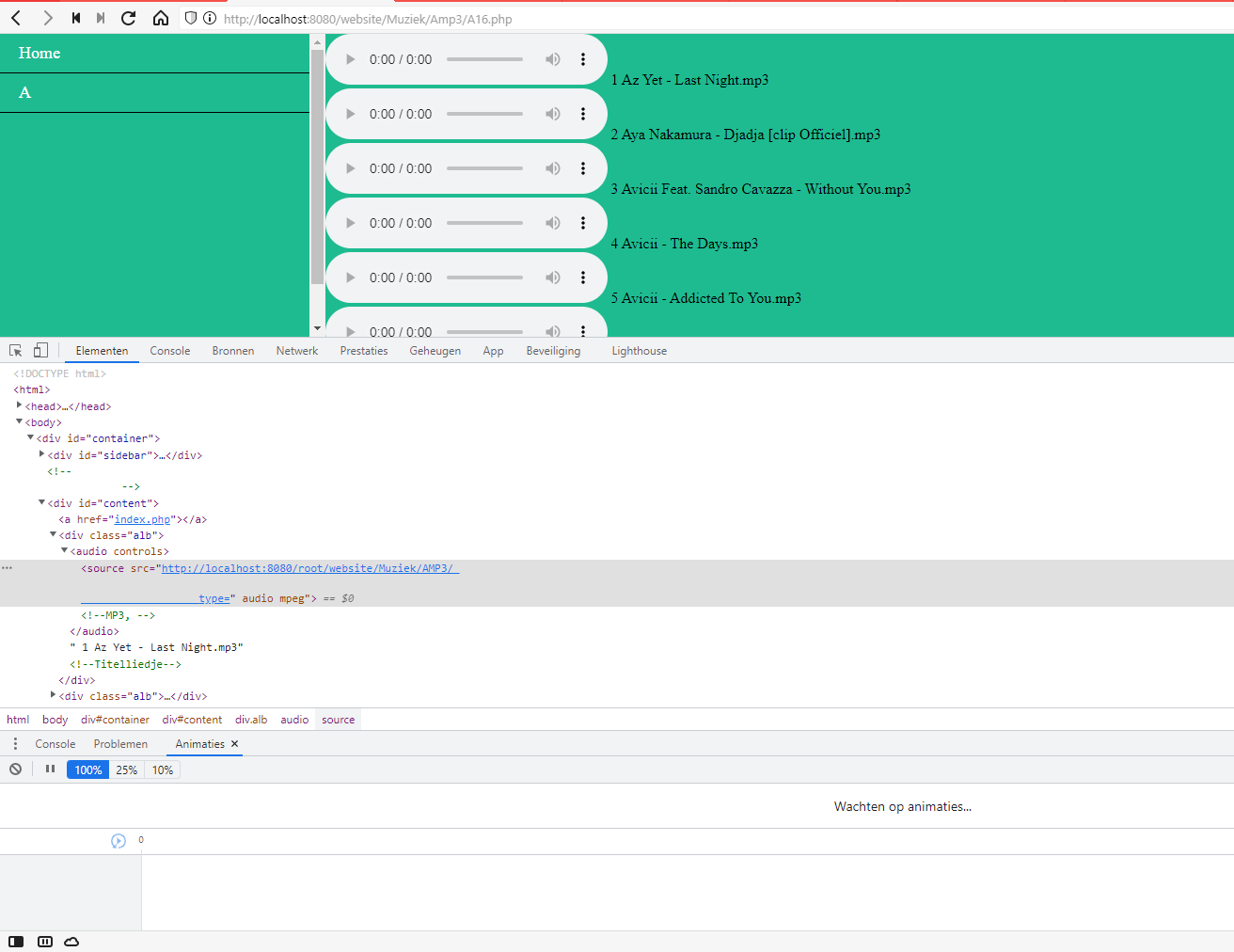Image resolution: width=1234 pixels, height=952 pixels.
Task: Open more options for Addicted To You player
Action: (583, 278)
